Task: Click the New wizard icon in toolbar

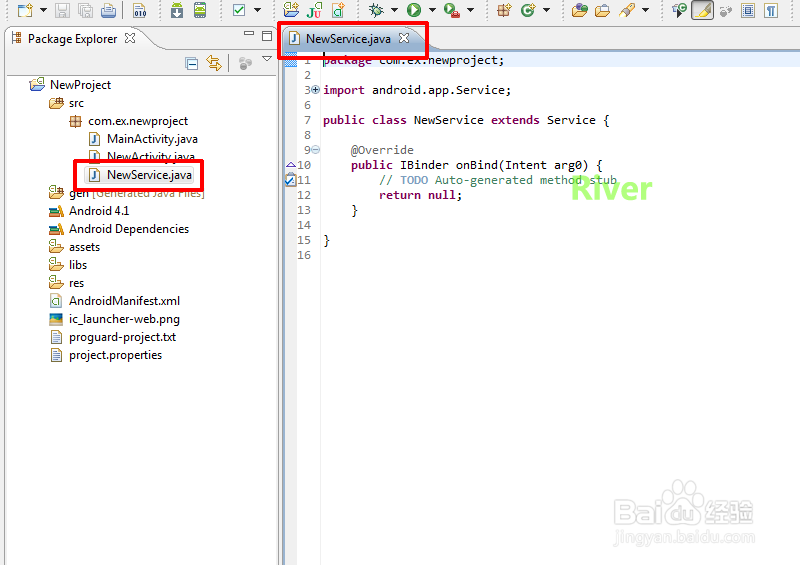Action: (25, 10)
